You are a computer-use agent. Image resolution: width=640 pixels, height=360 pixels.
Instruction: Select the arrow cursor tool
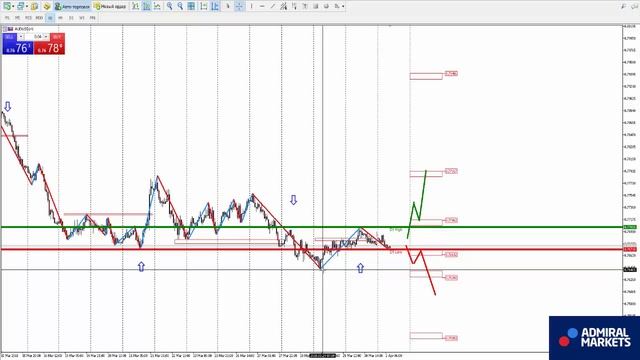point(228,6)
